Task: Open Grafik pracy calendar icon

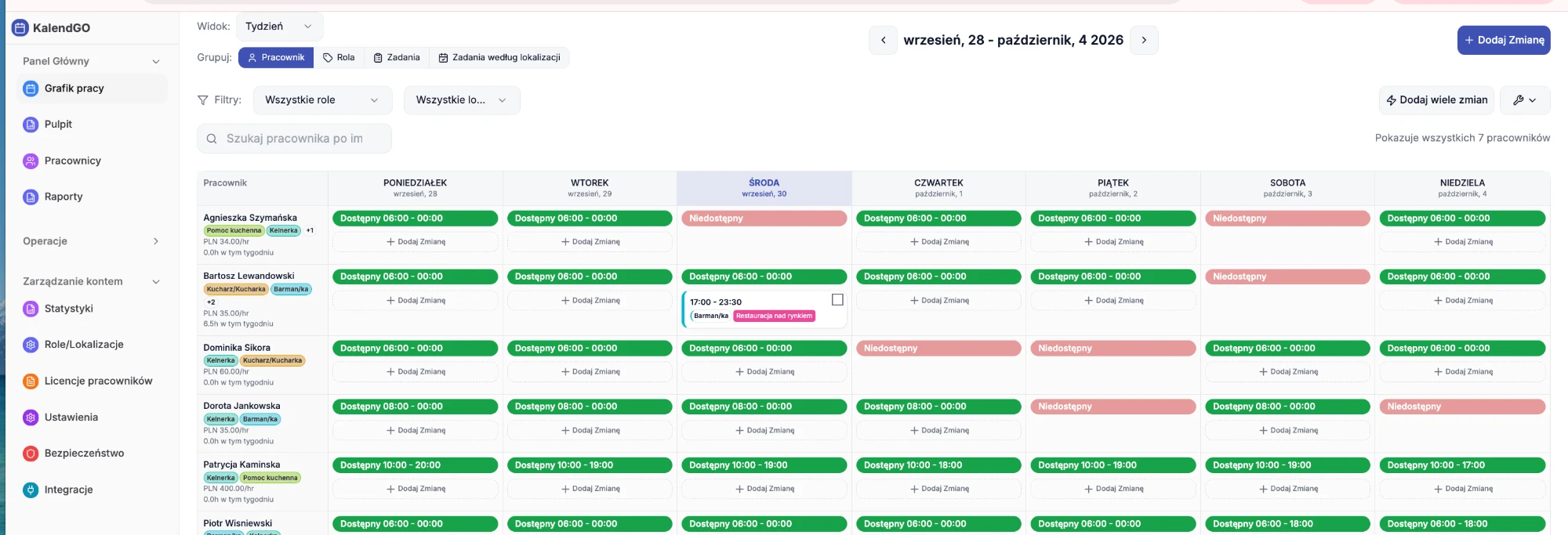Action: [x=31, y=89]
